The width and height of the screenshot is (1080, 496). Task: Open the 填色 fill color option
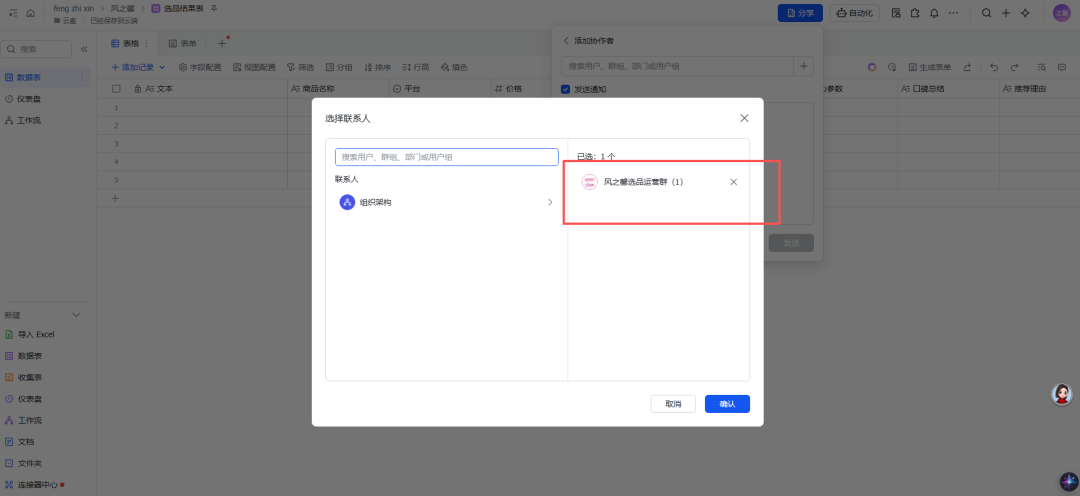(455, 68)
